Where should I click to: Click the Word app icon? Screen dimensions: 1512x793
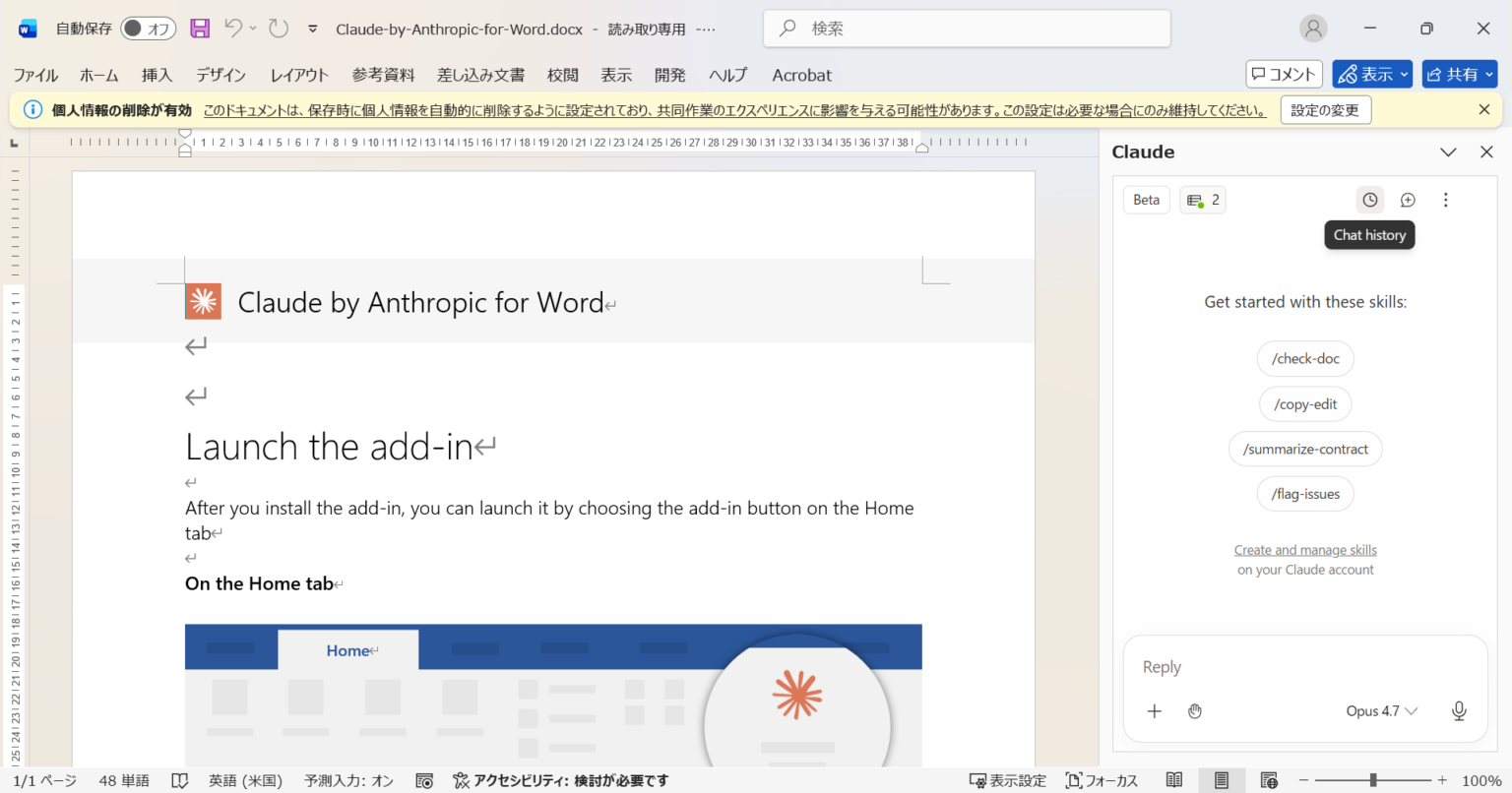(x=28, y=29)
